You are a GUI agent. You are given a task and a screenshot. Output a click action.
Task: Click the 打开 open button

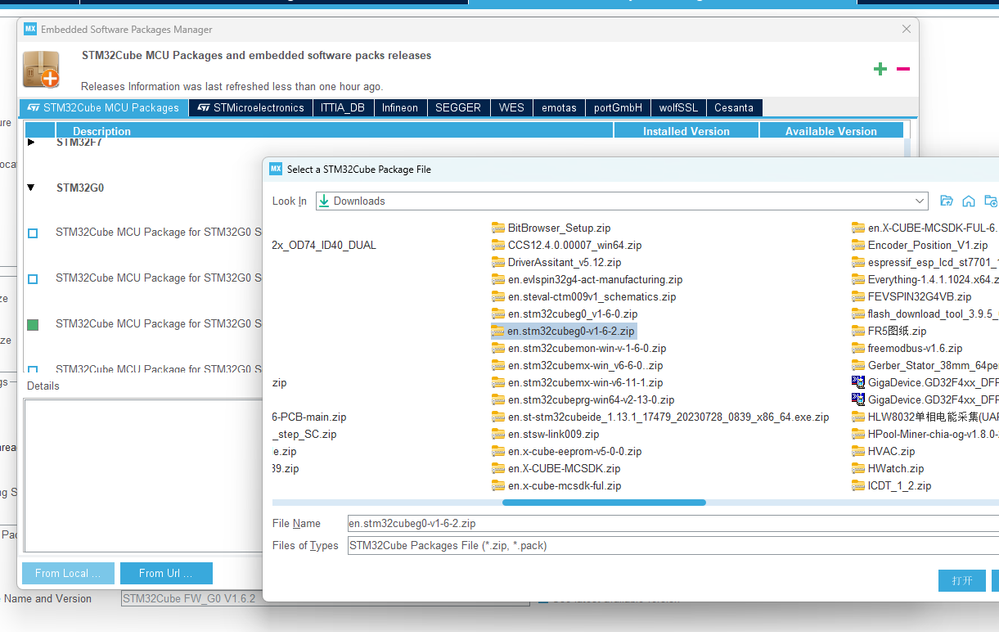(x=962, y=580)
